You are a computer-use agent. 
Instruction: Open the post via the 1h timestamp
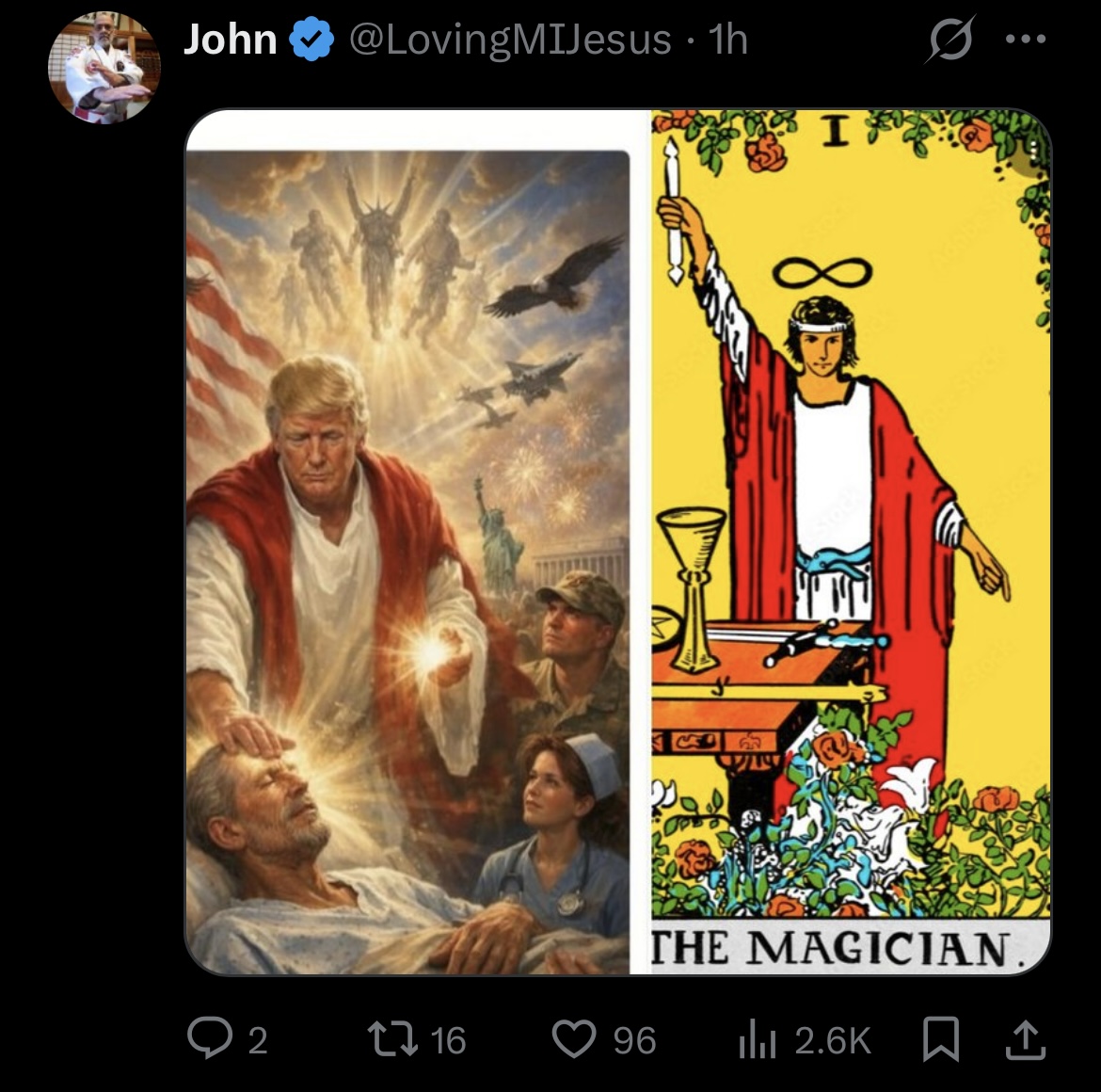(x=727, y=40)
